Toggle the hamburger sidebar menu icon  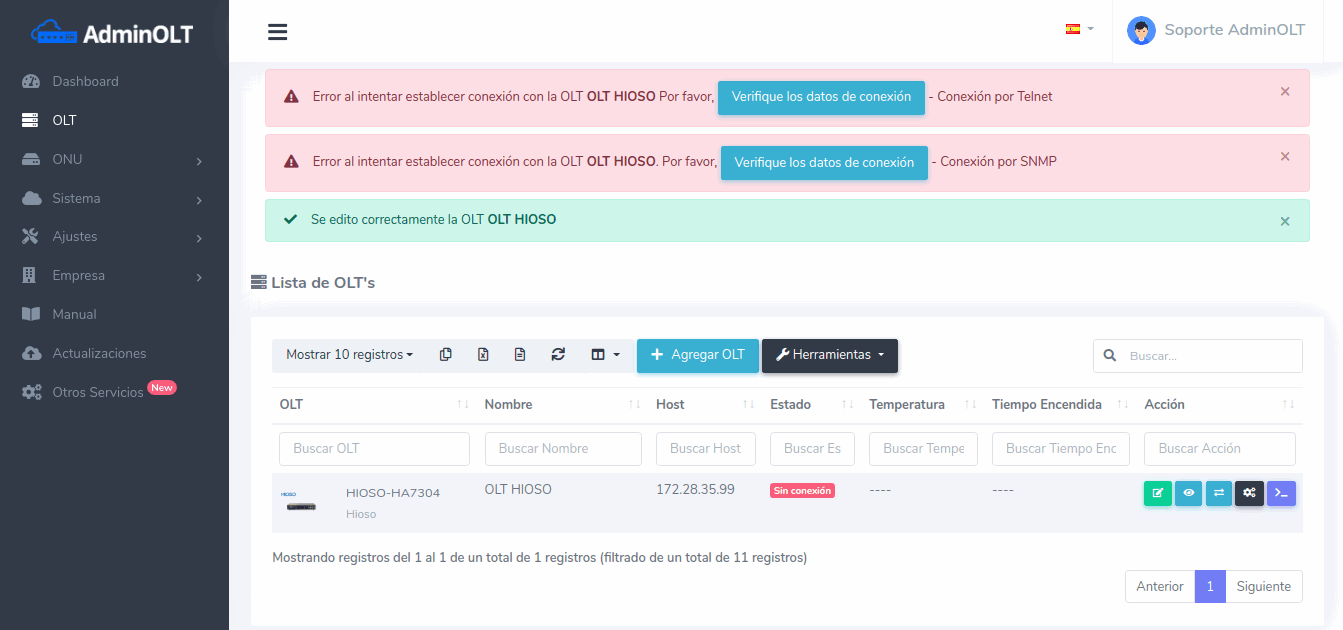click(278, 32)
